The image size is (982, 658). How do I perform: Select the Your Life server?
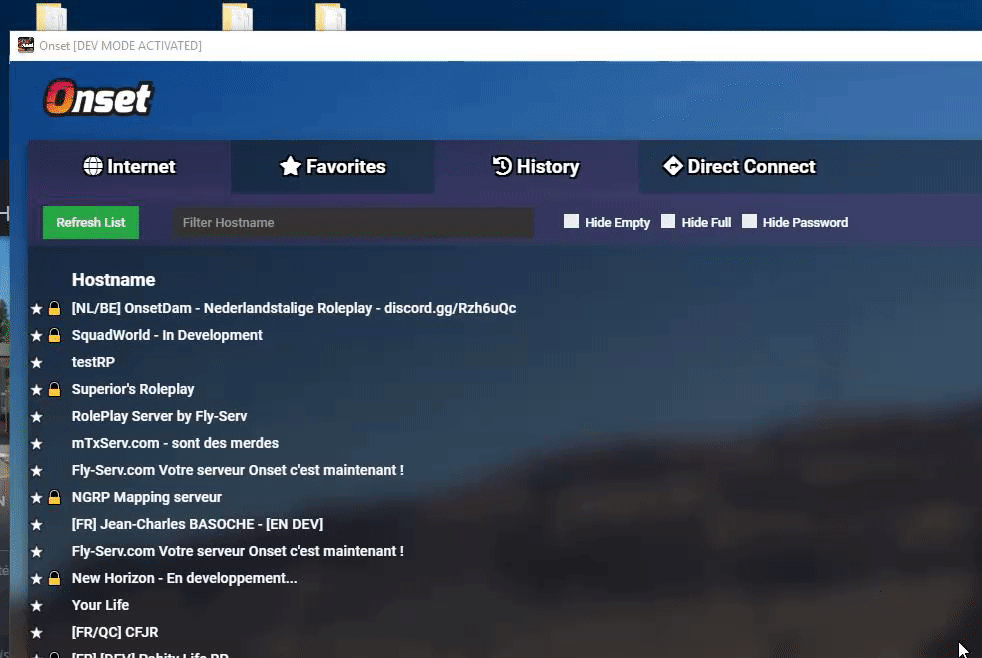(100, 605)
